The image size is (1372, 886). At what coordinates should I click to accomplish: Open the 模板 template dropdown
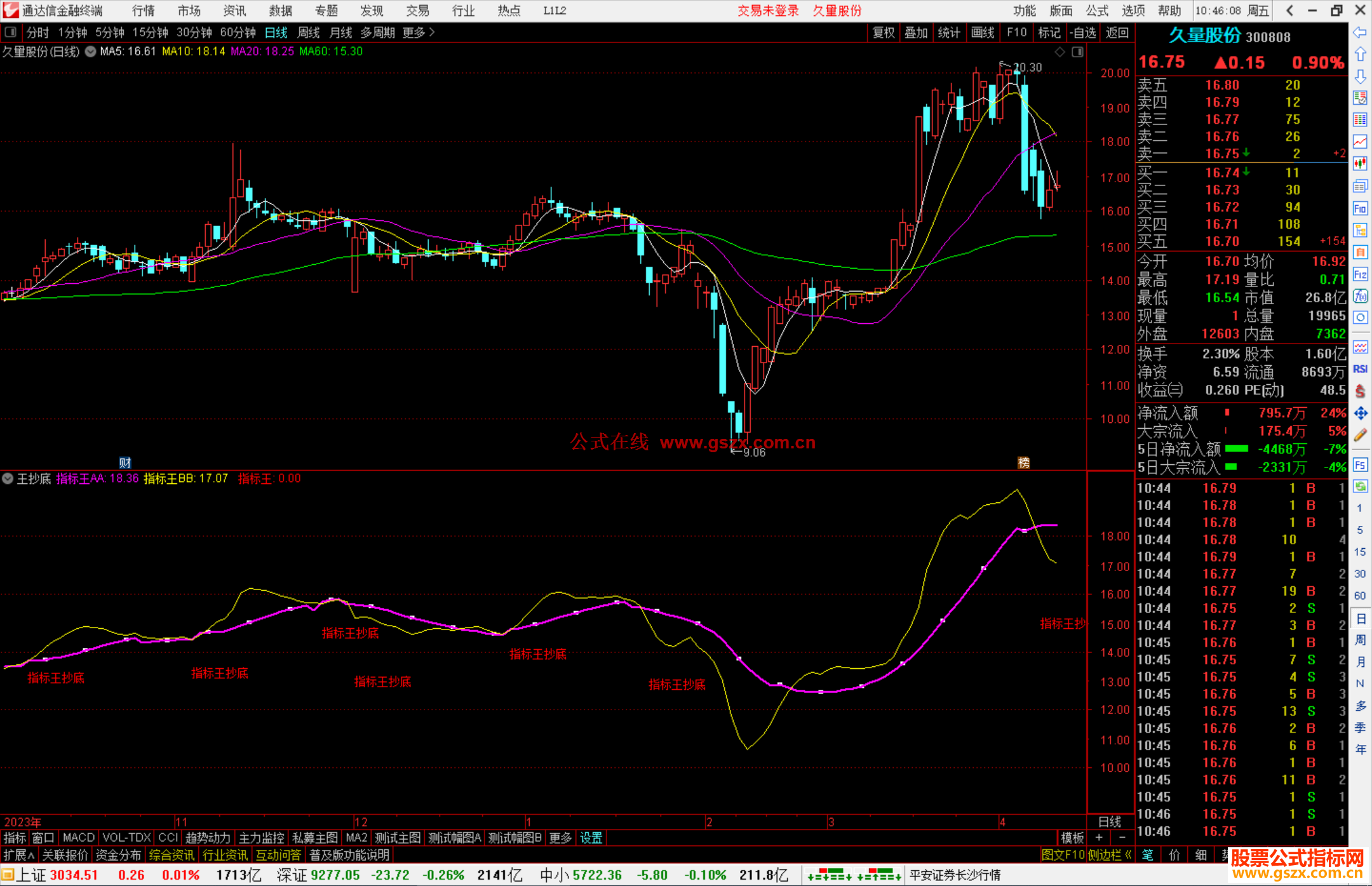(x=1072, y=838)
